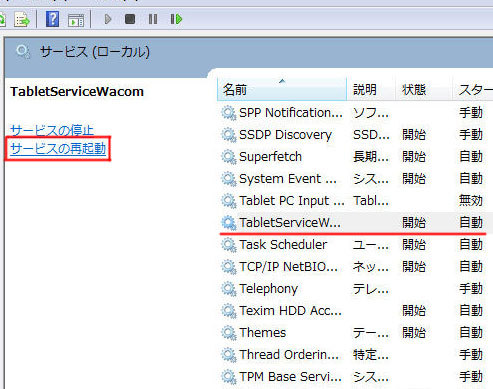
Task: Click the gear icon of Thread Orderin...
Action: 229,355
